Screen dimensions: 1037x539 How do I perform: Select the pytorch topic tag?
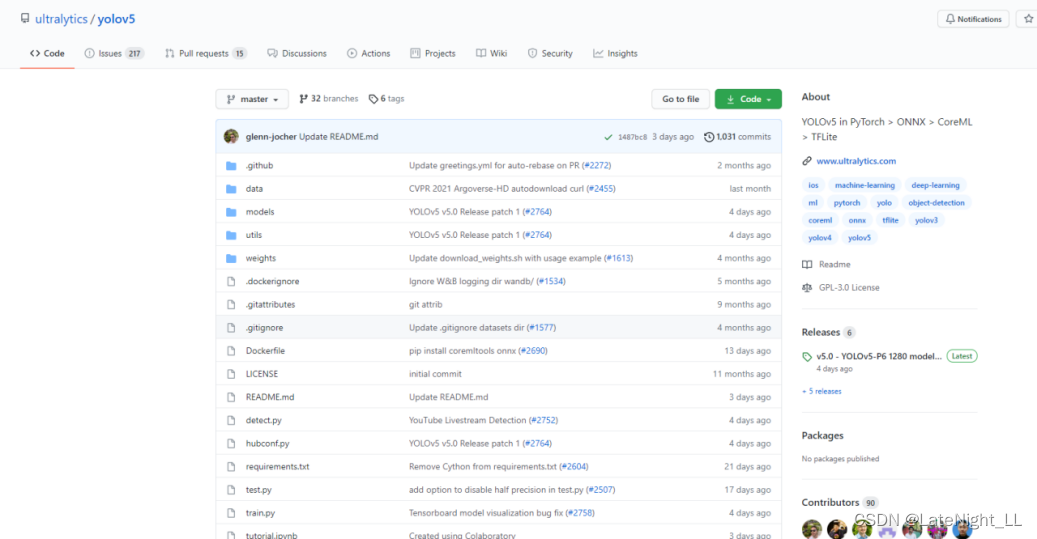847,203
